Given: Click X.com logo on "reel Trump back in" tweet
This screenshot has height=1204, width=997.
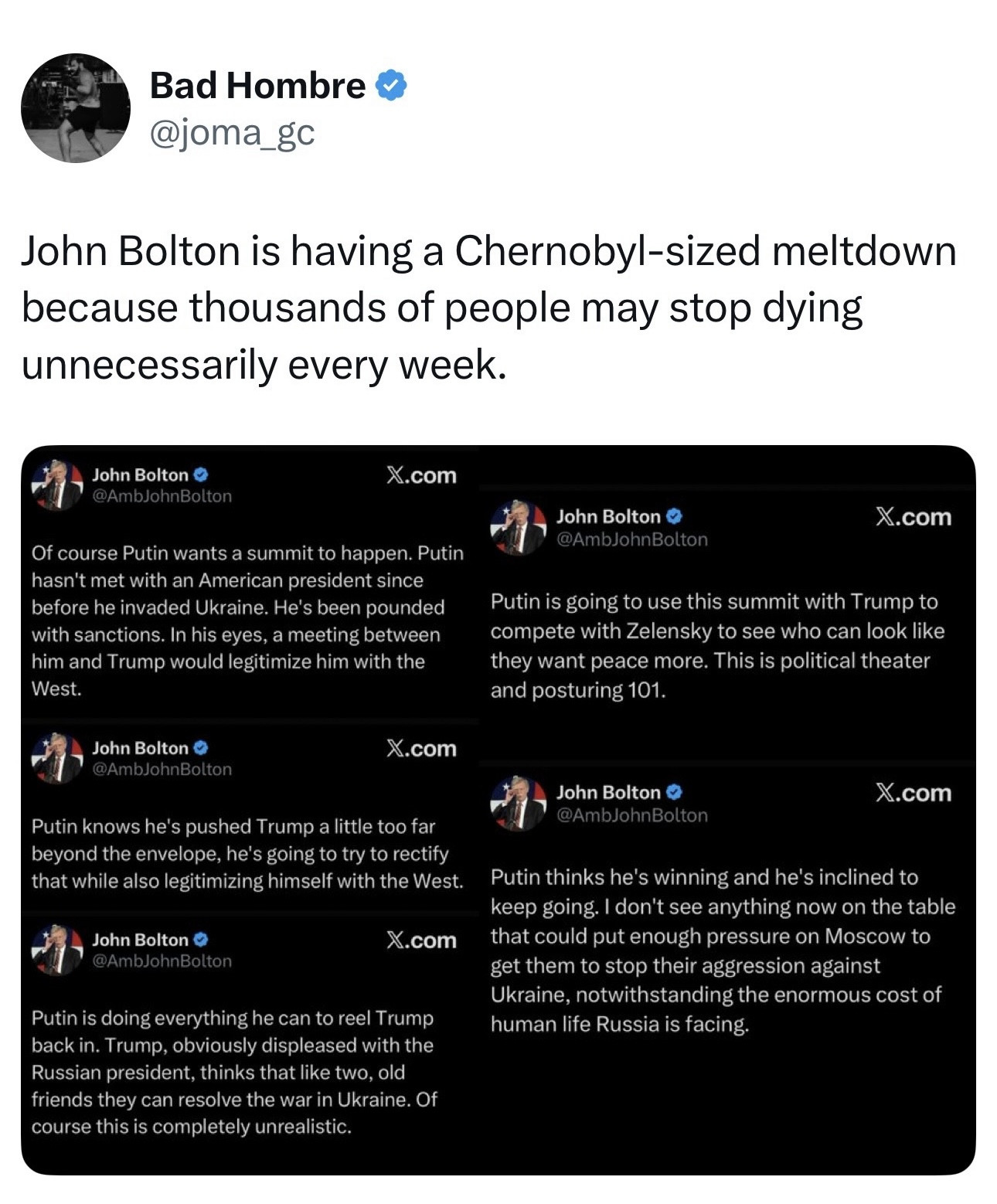Looking at the screenshot, I should 421,940.
